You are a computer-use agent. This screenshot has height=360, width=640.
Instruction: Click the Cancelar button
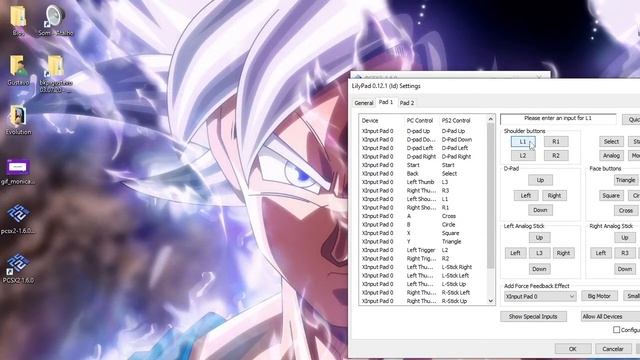(613, 349)
